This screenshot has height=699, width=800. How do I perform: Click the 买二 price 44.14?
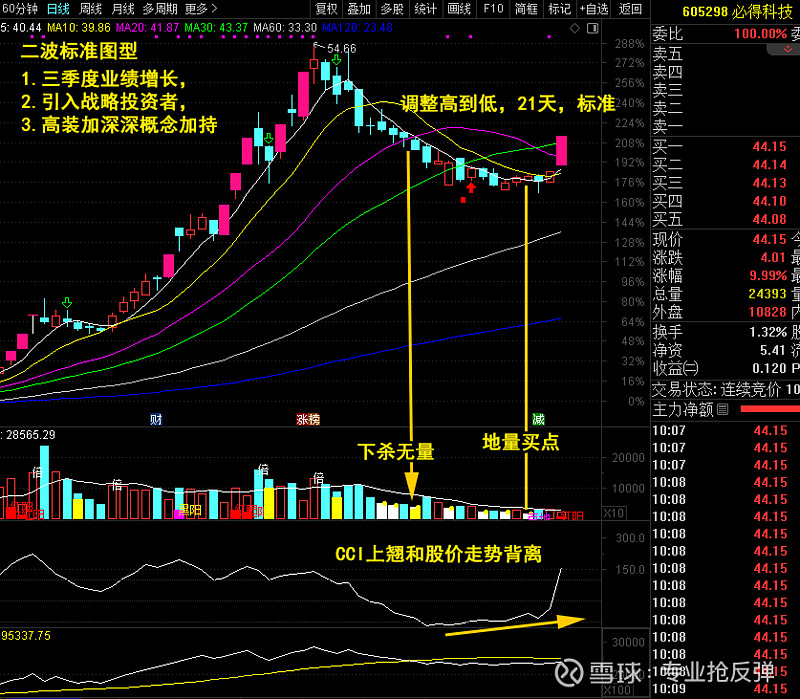(769, 165)
